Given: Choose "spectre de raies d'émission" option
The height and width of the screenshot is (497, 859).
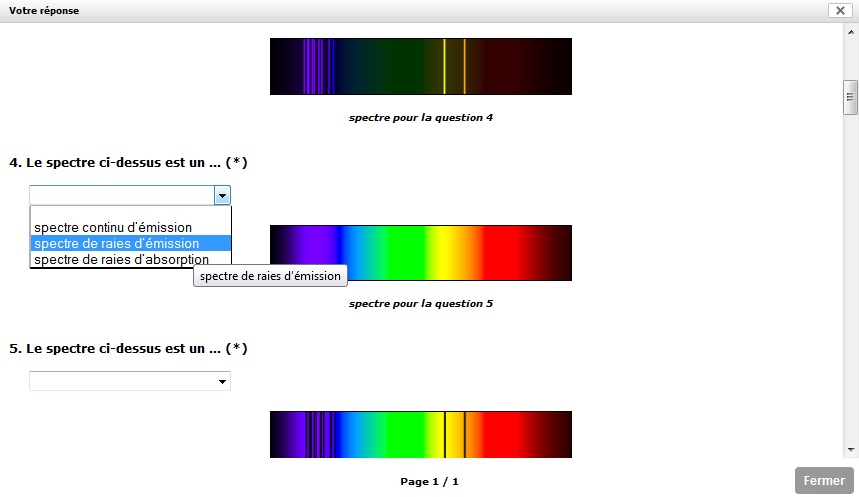Looking at the screenshot, I should 116,243.
